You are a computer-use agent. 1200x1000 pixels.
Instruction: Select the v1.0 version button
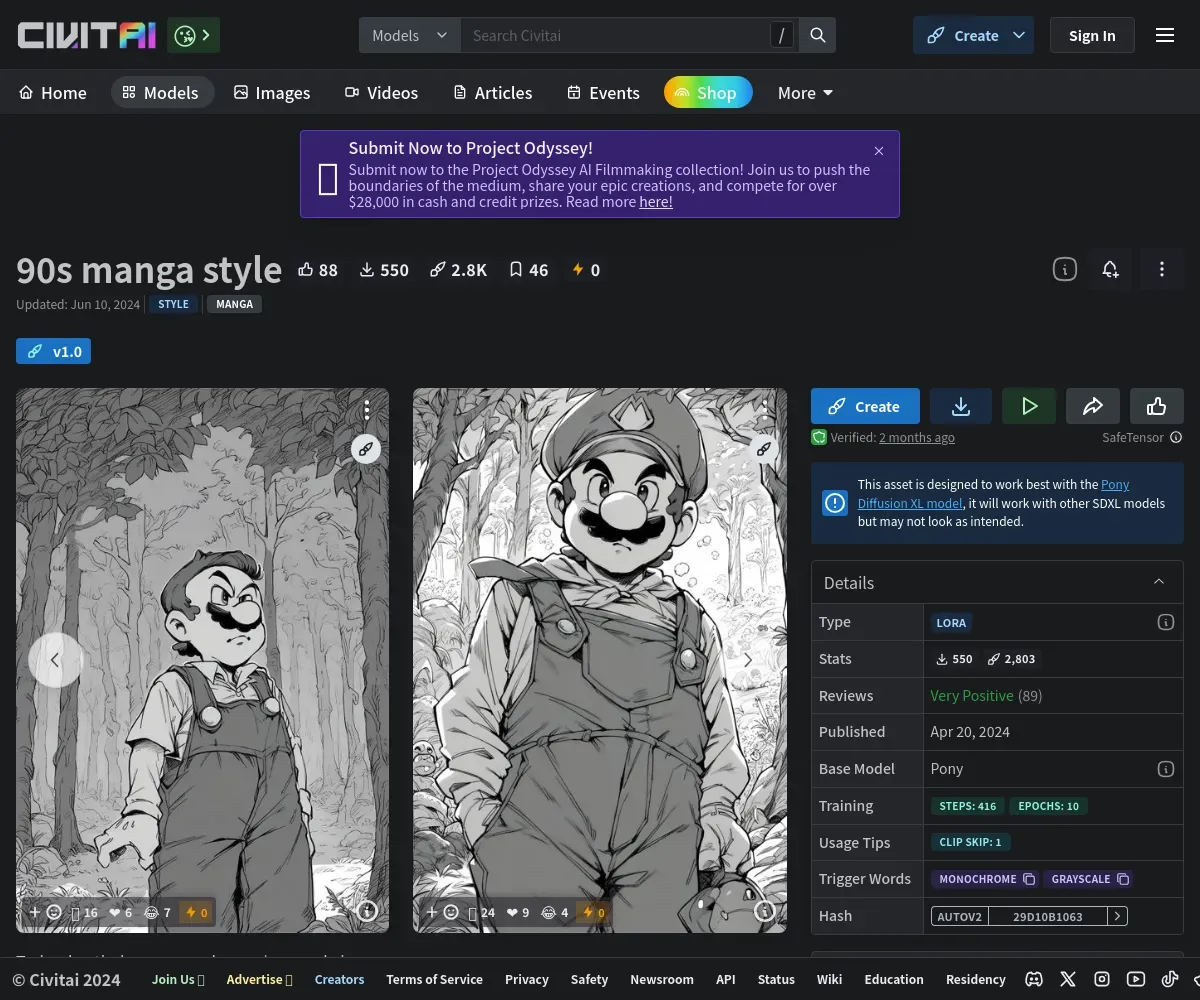(54, 351)
